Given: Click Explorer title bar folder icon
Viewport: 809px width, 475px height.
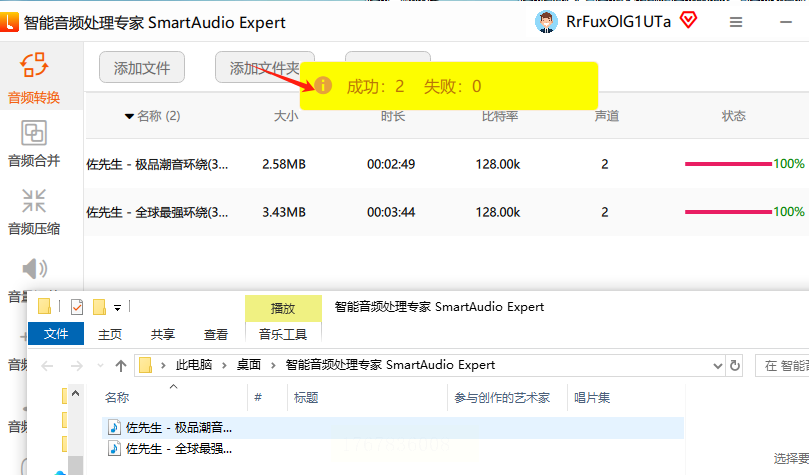Looking at the screenshot, I should pos(44,306).
